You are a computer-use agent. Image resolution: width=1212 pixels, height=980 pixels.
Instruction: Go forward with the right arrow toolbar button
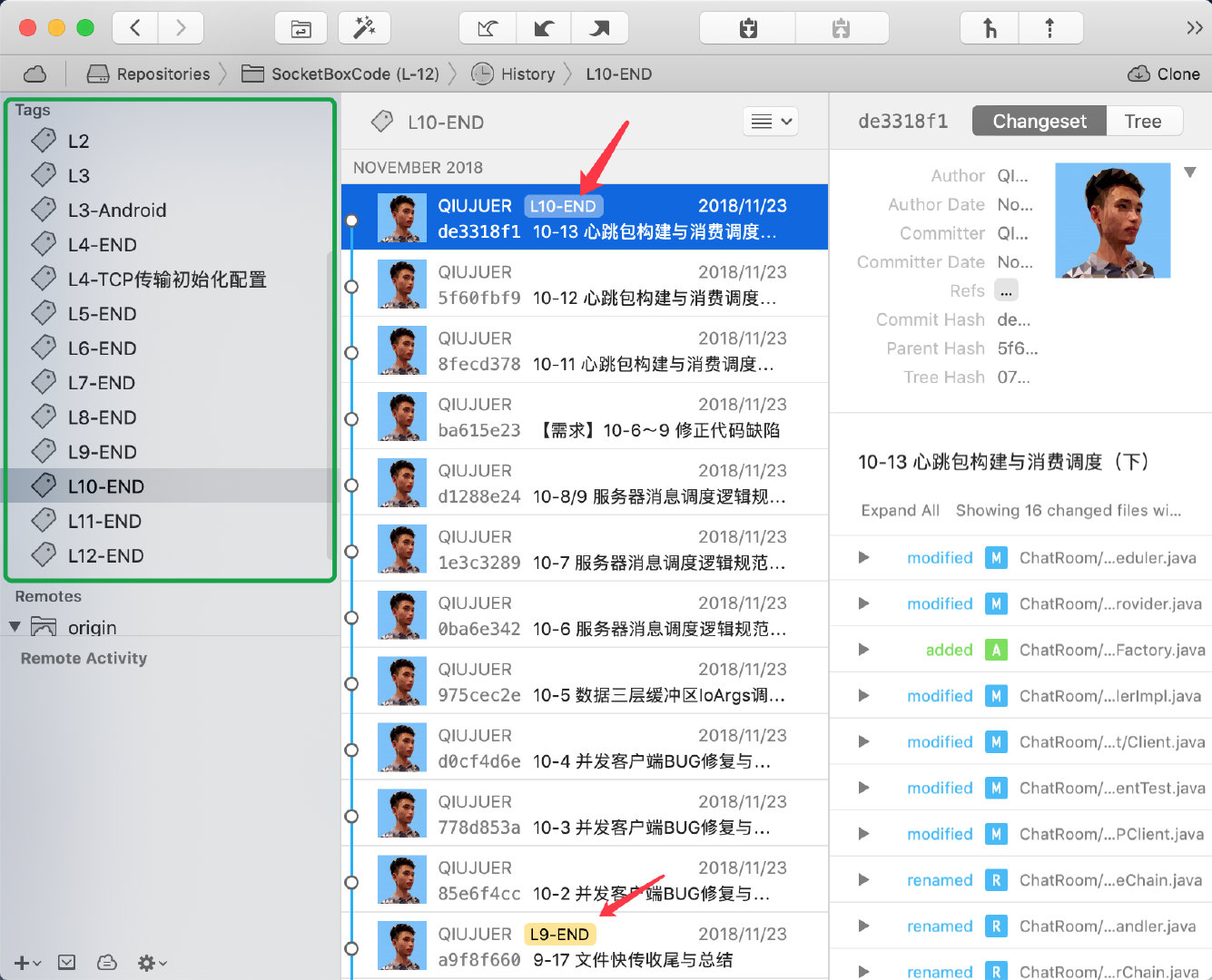[181, 28]
